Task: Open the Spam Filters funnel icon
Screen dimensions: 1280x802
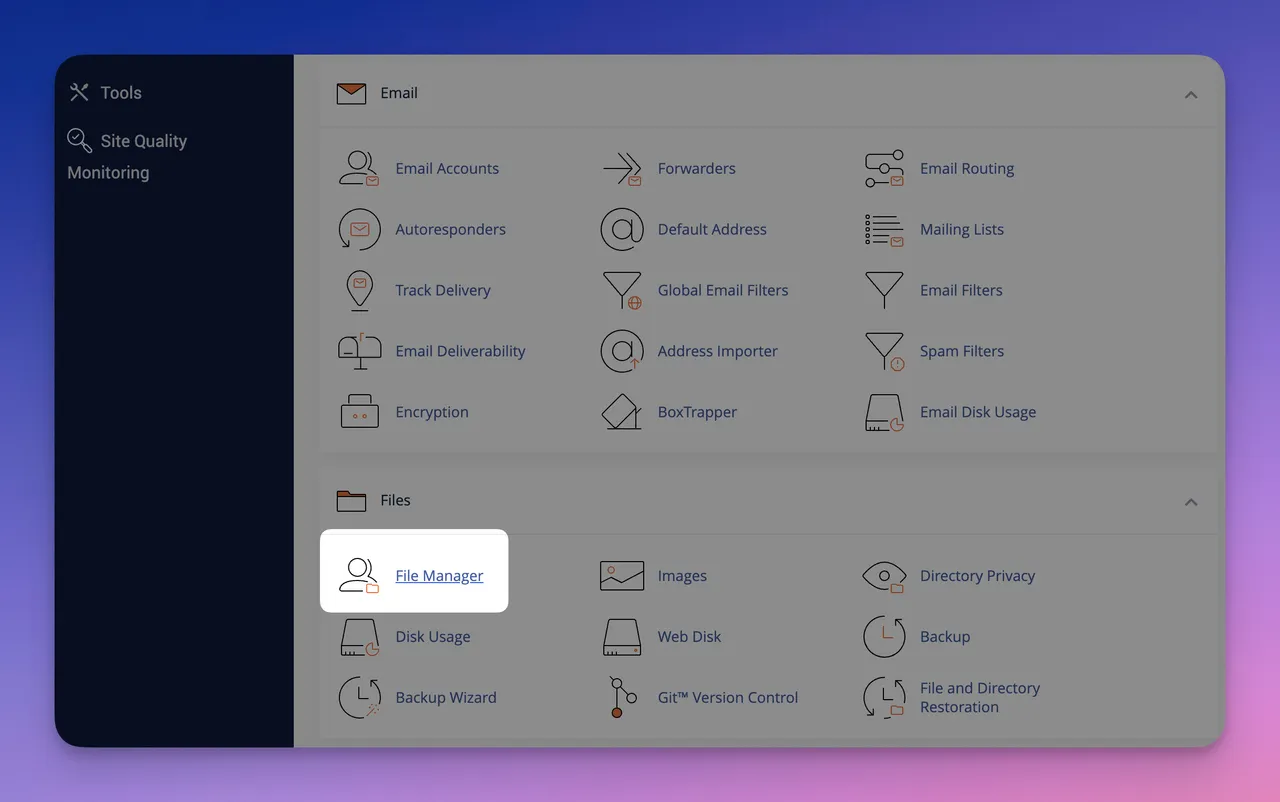Action: pyautogui.click(x=884, y=352)
